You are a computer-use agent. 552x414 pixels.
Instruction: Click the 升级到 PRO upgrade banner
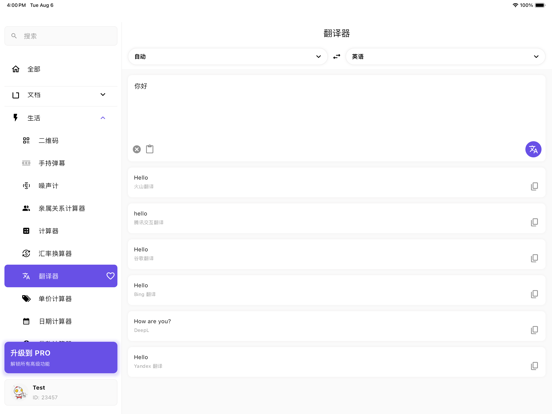[61, 357]
